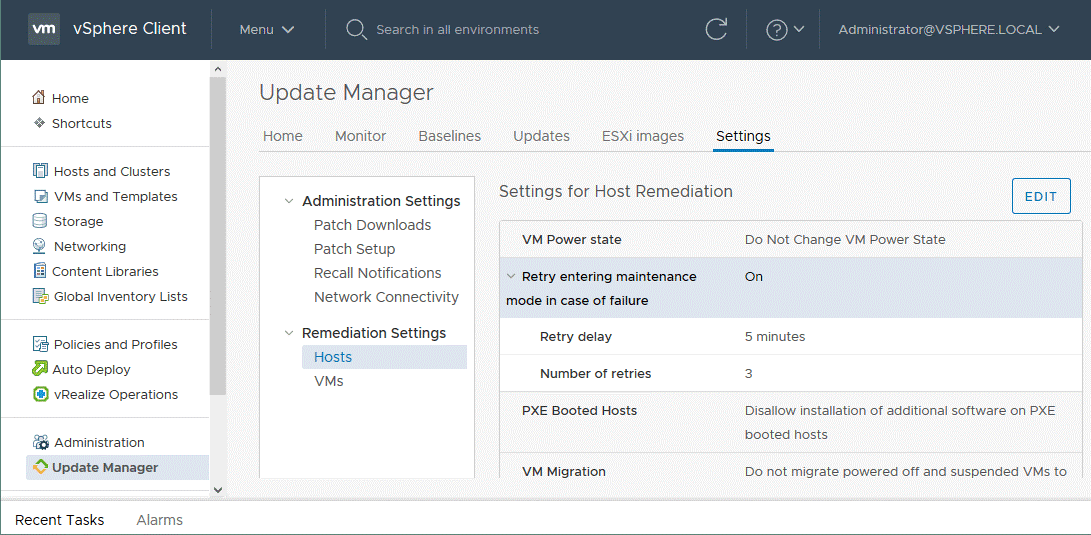Select Patch Downloads in settings tree
This screenshot has width=1091, height=535.
[372, 225]
